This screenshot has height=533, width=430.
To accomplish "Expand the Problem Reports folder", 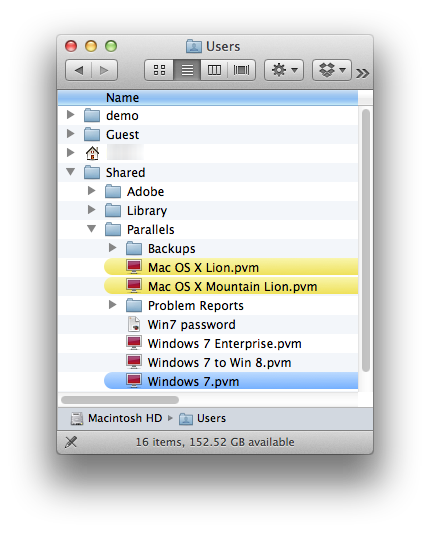I will point(113,305).
